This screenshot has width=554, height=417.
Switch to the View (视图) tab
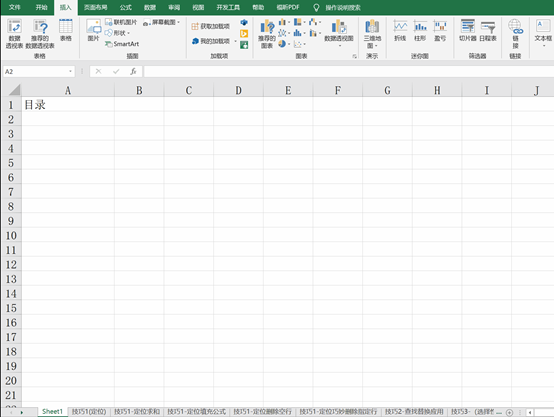pyautogui.click(x=198, y=7)
